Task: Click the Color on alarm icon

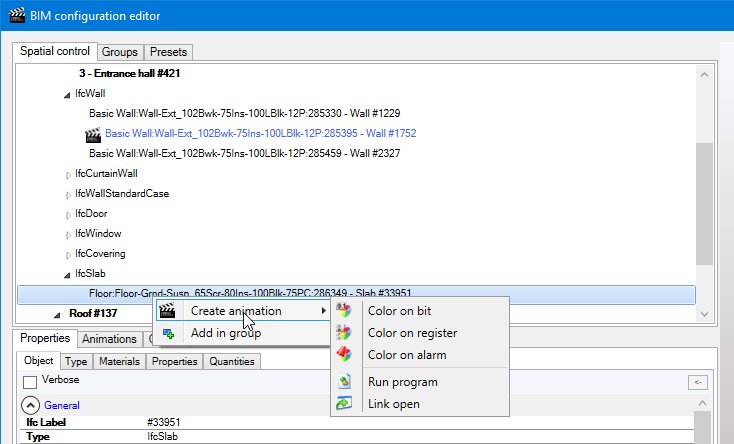Action: click(x=345, y=355)
